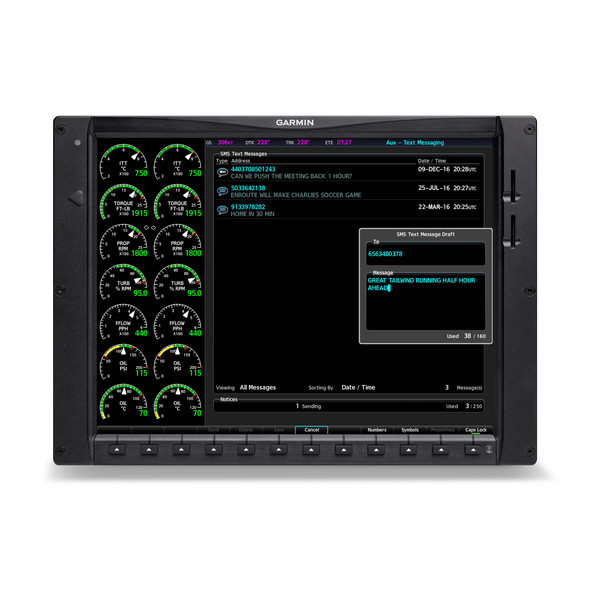
Task: Switch keyboard to Symbols softkey
Action: click(410, 430)
